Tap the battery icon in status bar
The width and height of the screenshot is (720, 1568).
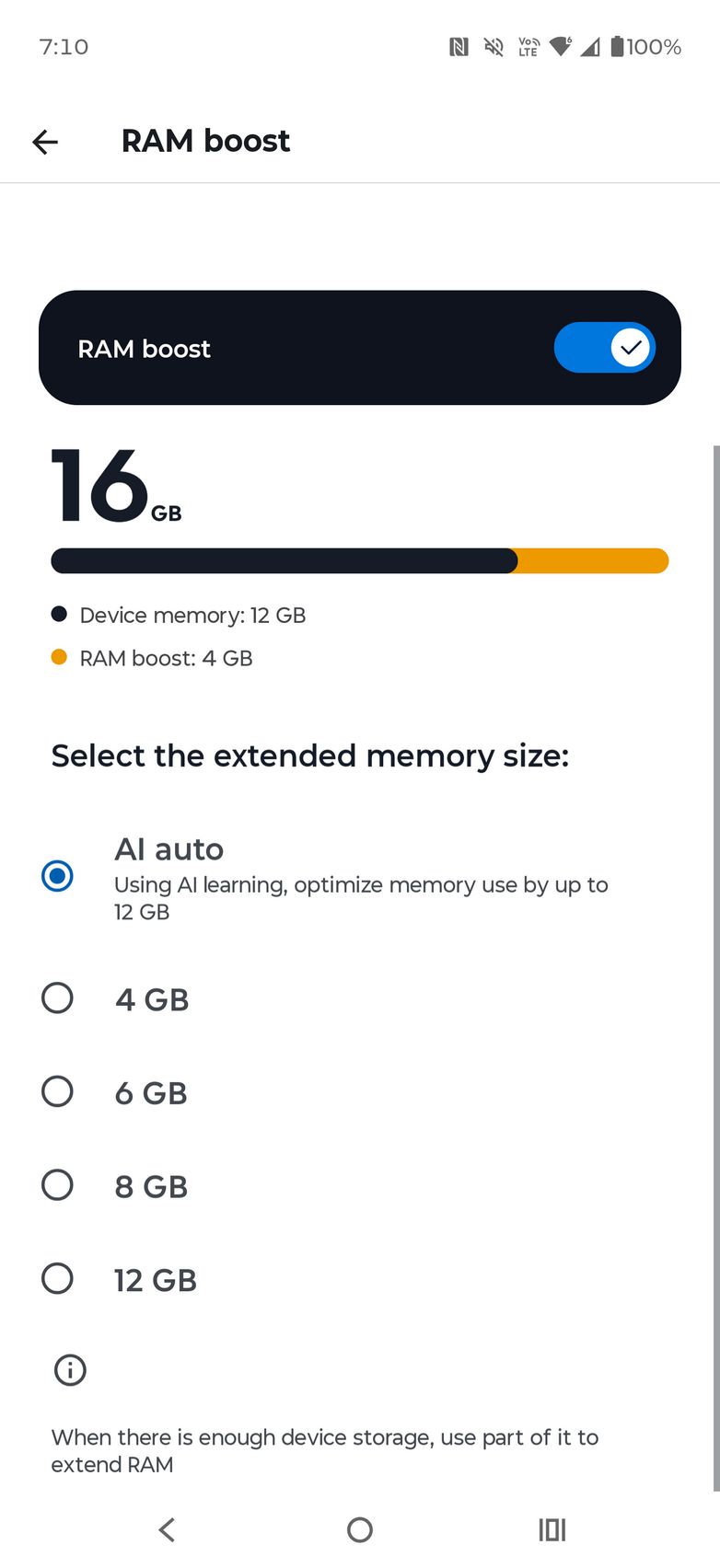(617, 47)
